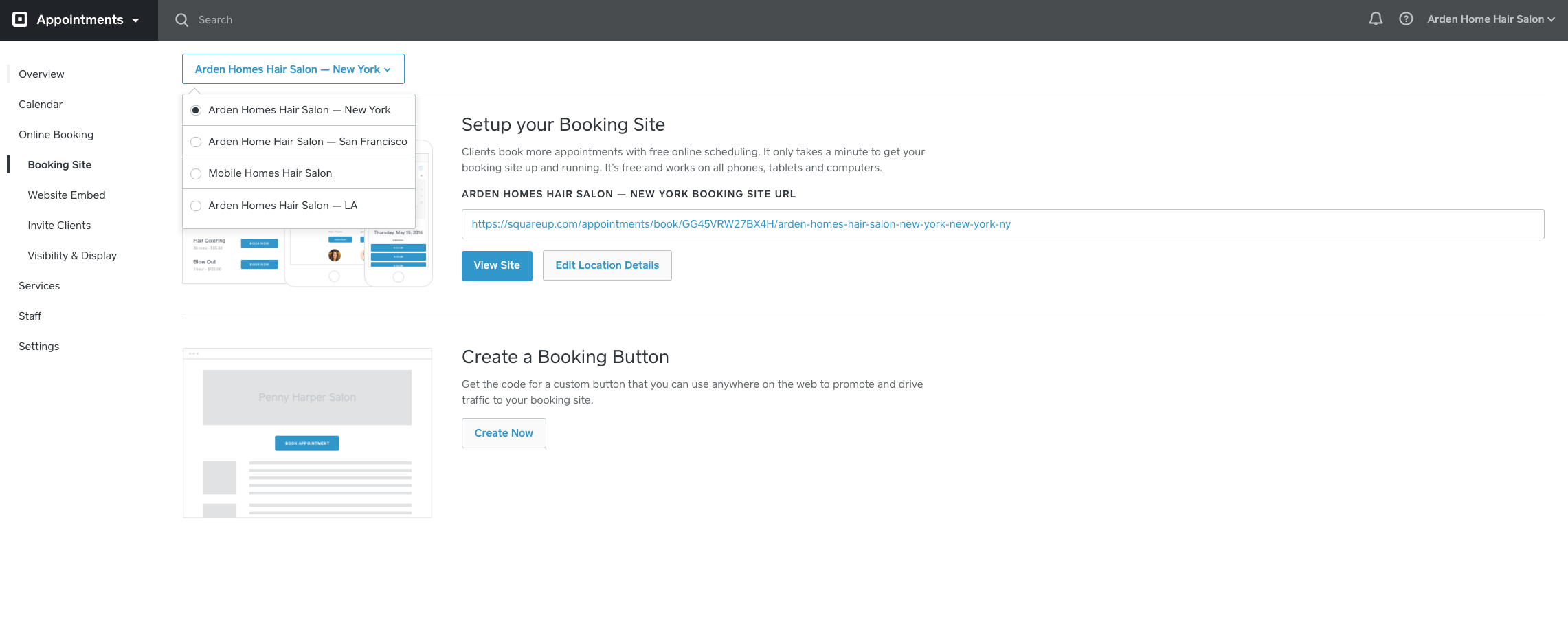Select Arden Homes Hair Salon — LA radio
The width and height of the screenshot is (1568, 625).
coord(196,206)
